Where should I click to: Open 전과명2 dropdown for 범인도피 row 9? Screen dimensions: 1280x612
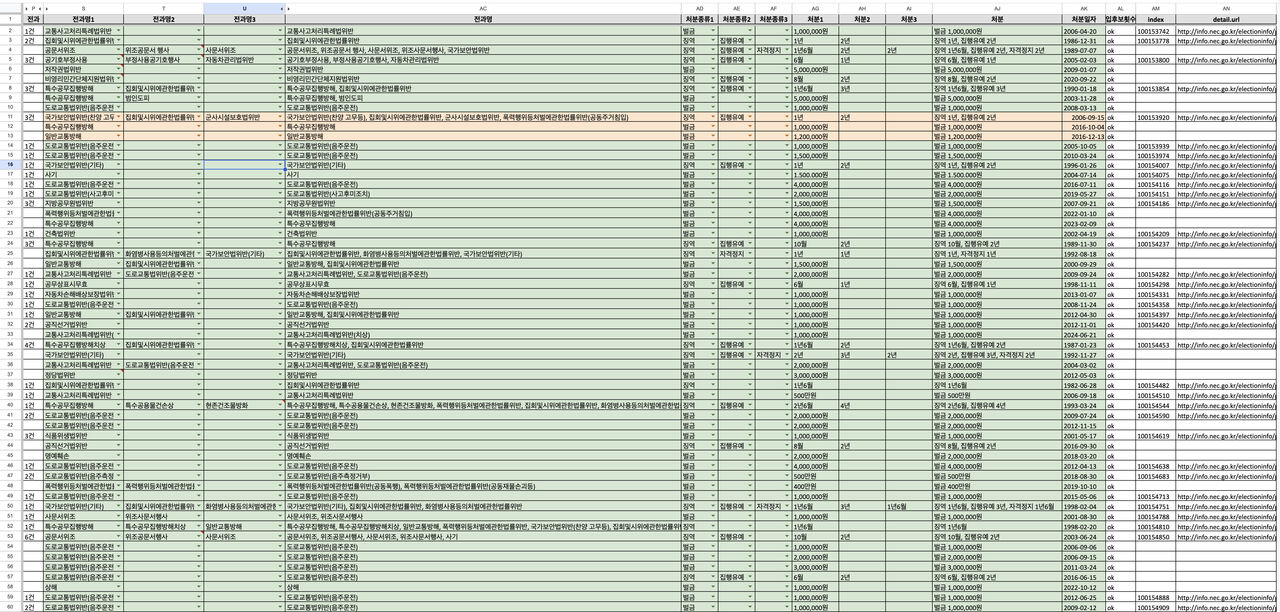199,98
